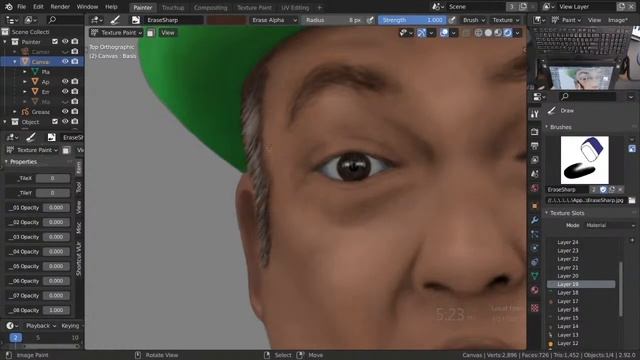Collapse the Properties panel on the left

pos(6,162)
